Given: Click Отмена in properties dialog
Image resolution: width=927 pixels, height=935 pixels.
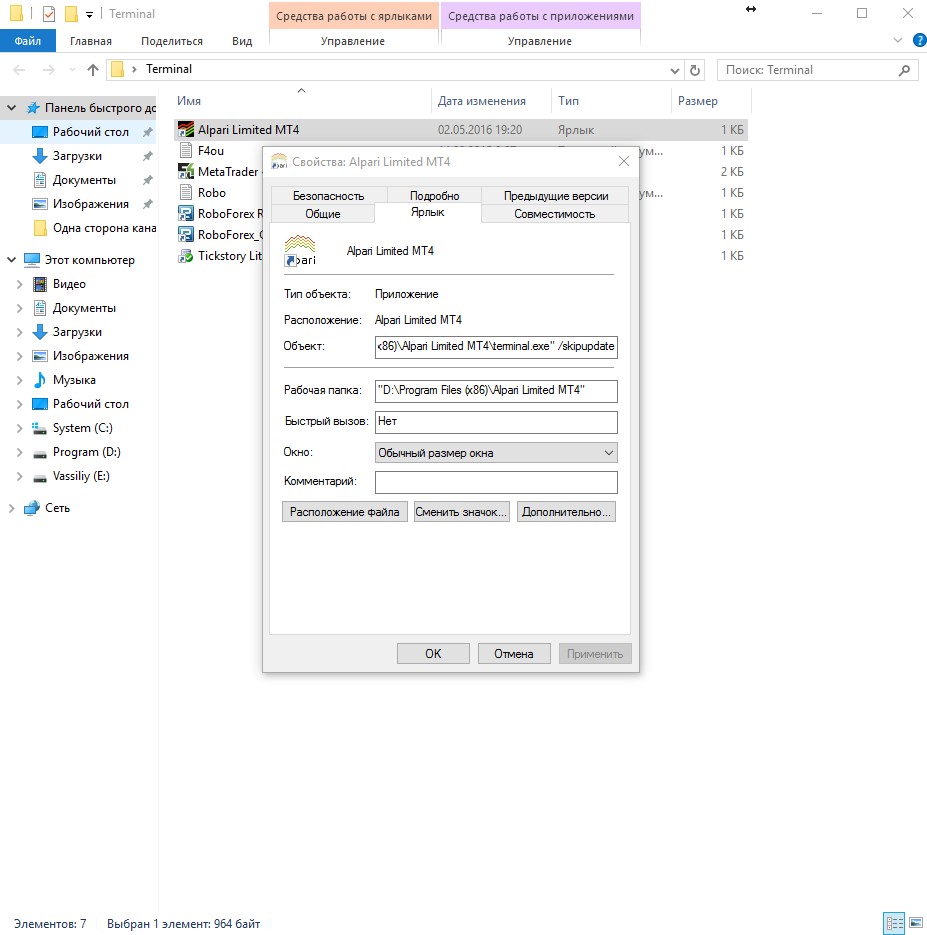Looking at the screenshot, I should [513, 654].
